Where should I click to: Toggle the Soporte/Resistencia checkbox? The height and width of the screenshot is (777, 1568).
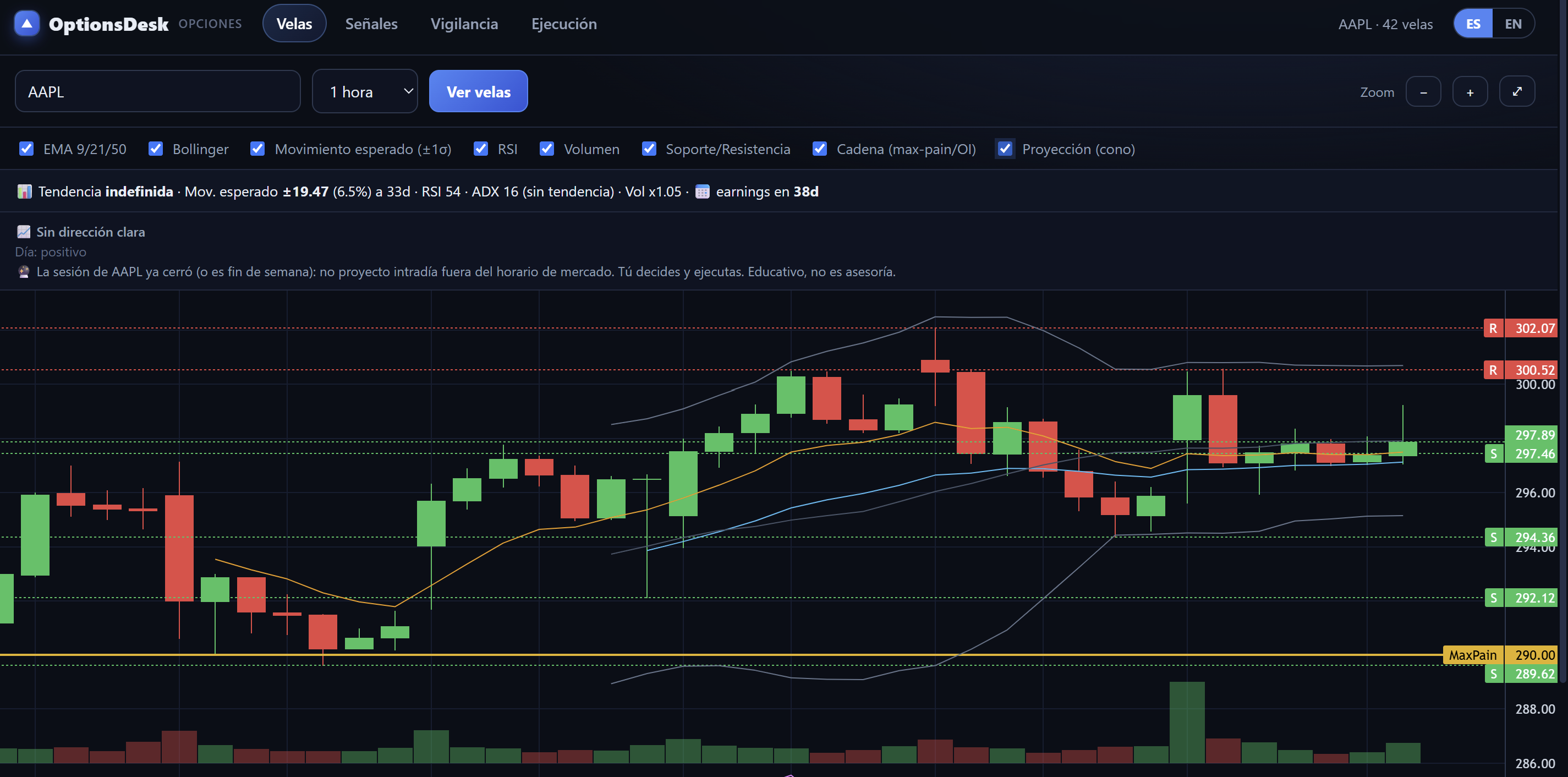649,149
